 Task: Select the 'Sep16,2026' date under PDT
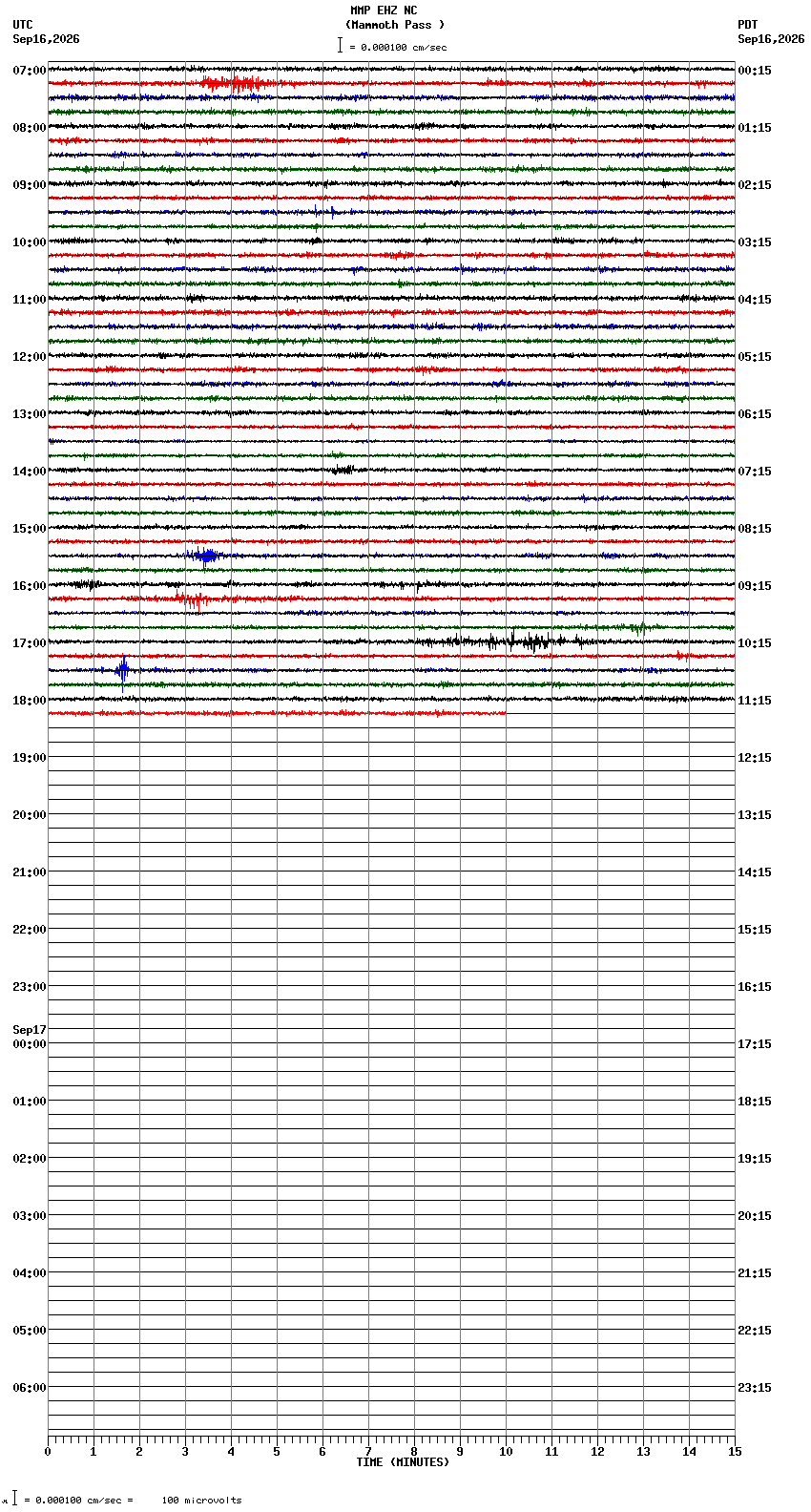[771, 39]
